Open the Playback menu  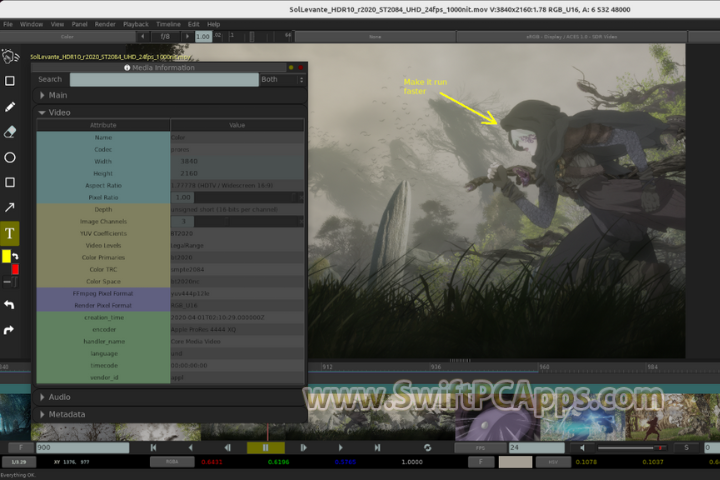tap(136, 24)
